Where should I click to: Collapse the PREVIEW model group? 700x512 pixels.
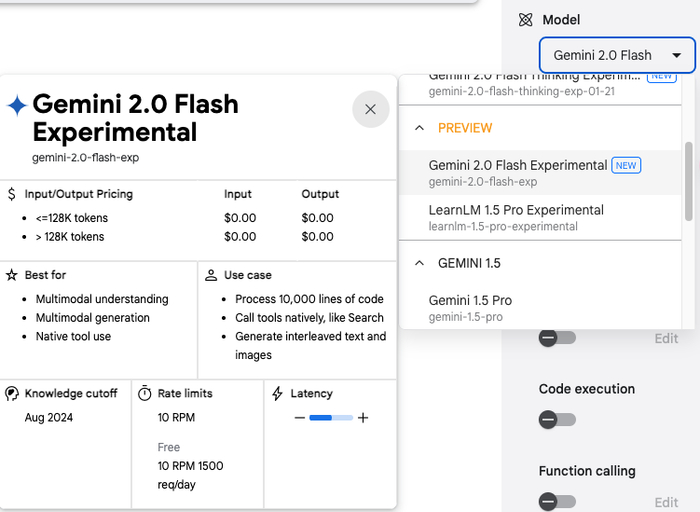(420, 128)
